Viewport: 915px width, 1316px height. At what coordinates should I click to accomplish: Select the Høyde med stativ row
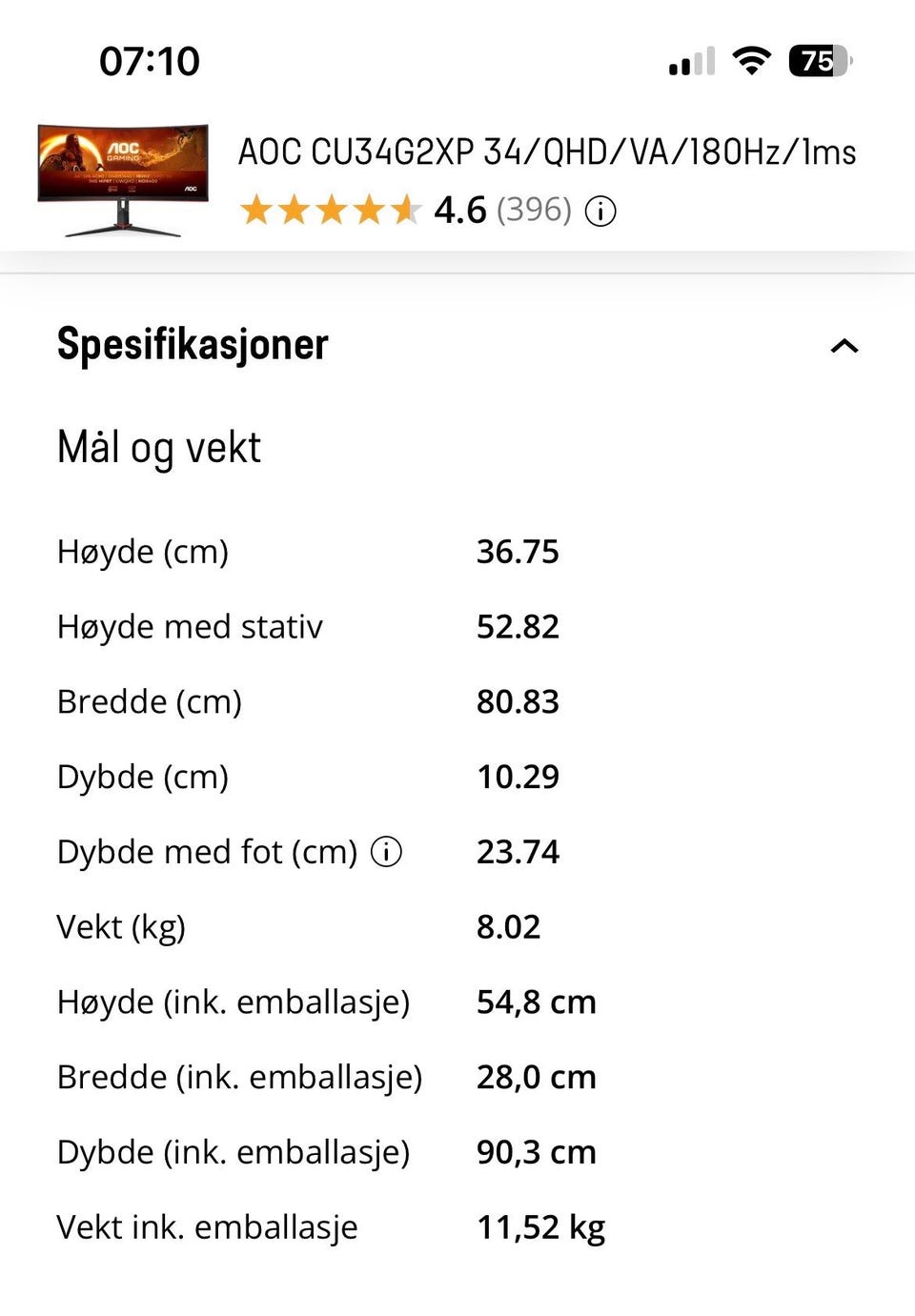pos(457,627)
